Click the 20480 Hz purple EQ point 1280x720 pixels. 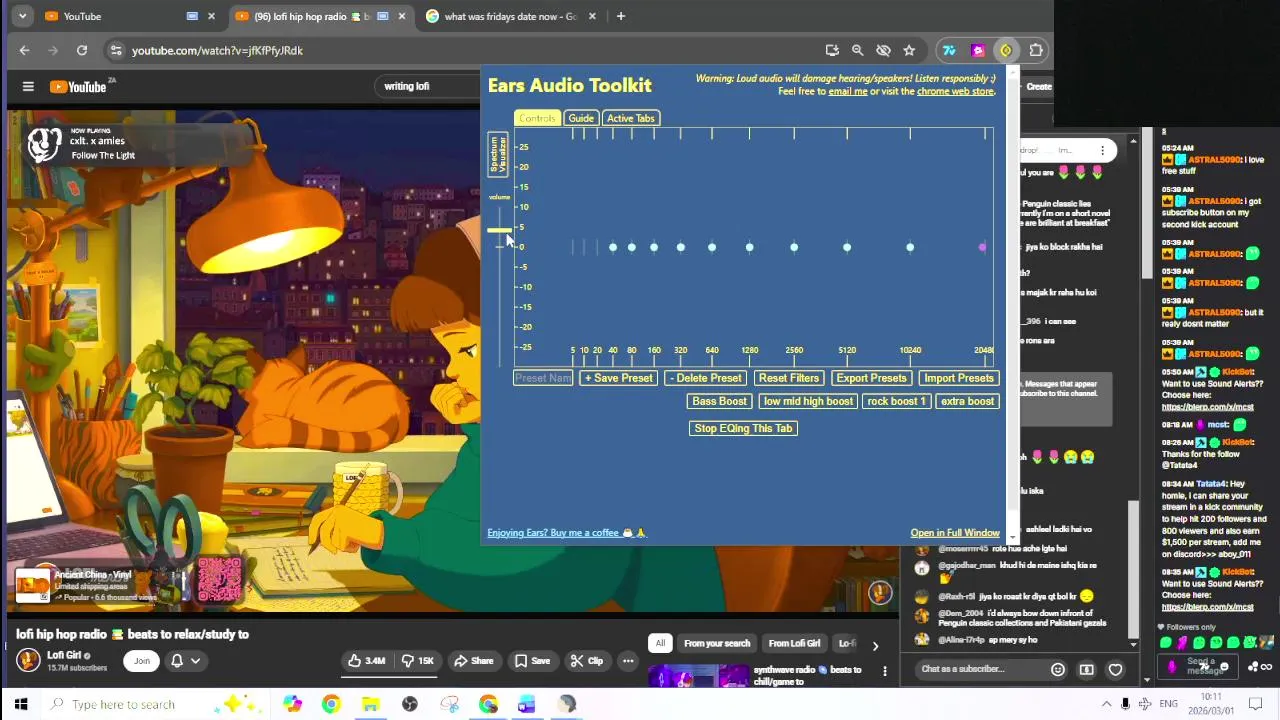[982, 247]
